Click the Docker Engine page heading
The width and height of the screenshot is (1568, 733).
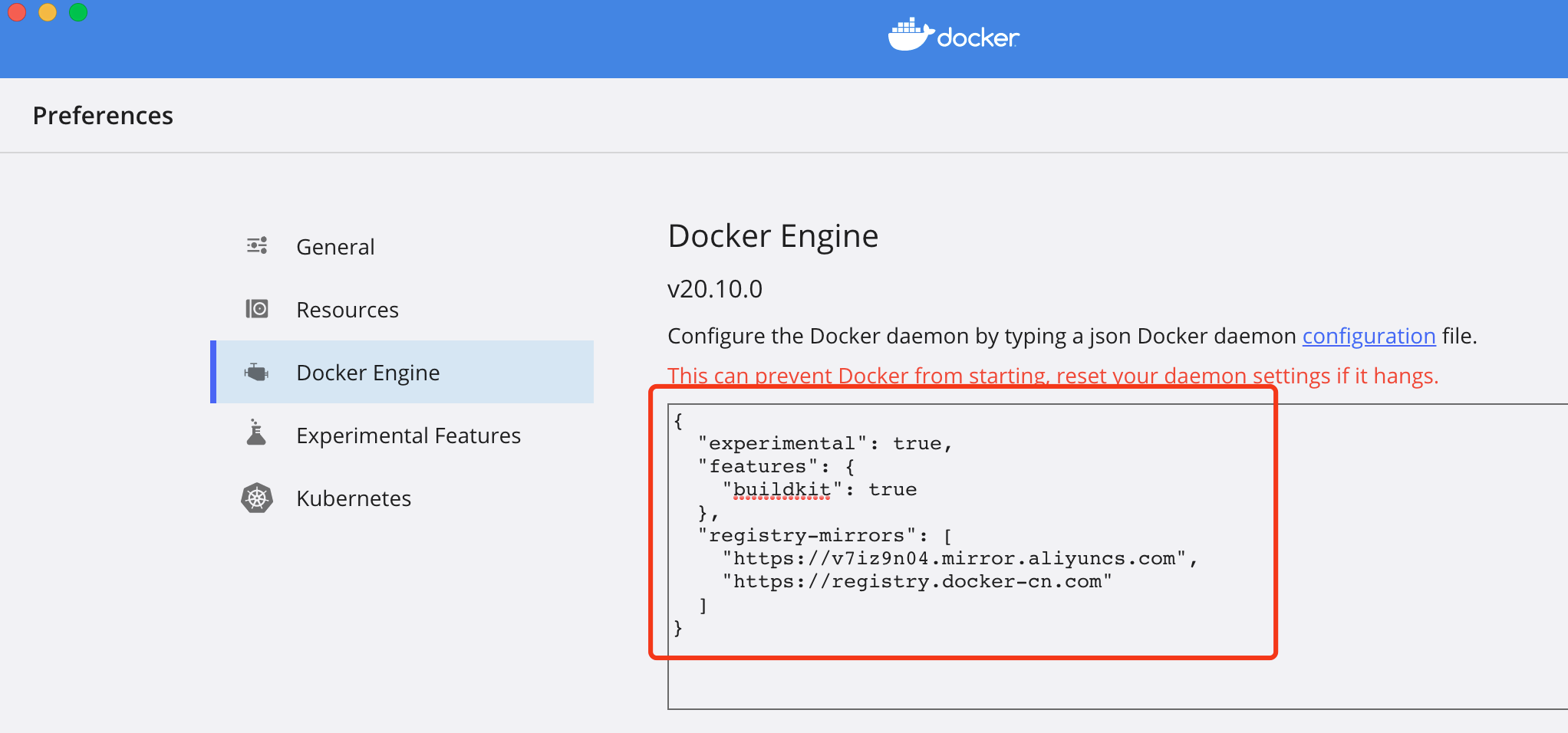(773, 236)
